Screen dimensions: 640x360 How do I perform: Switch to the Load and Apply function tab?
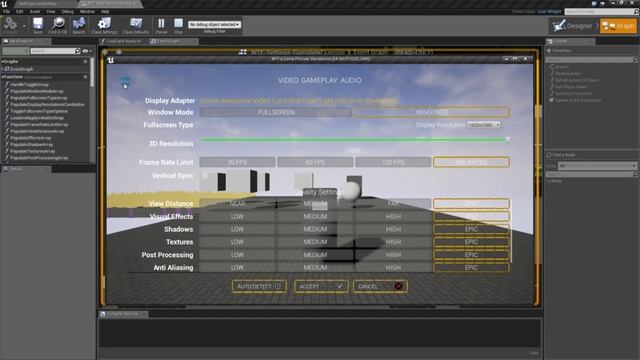123,41
